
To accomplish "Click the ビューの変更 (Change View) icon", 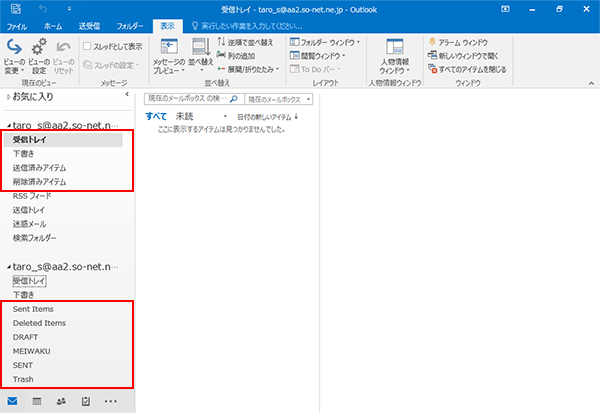I will [14, 48].
